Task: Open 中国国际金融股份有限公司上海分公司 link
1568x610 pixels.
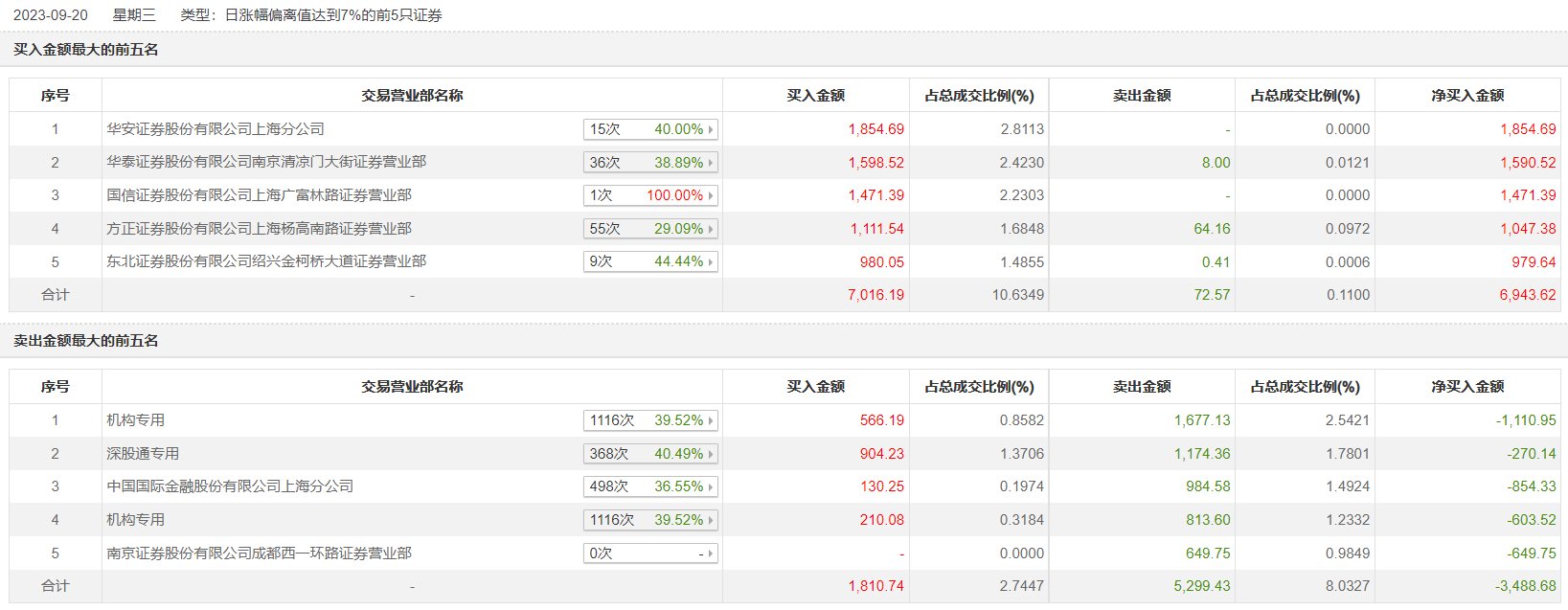Action: [x=230, y=486]
